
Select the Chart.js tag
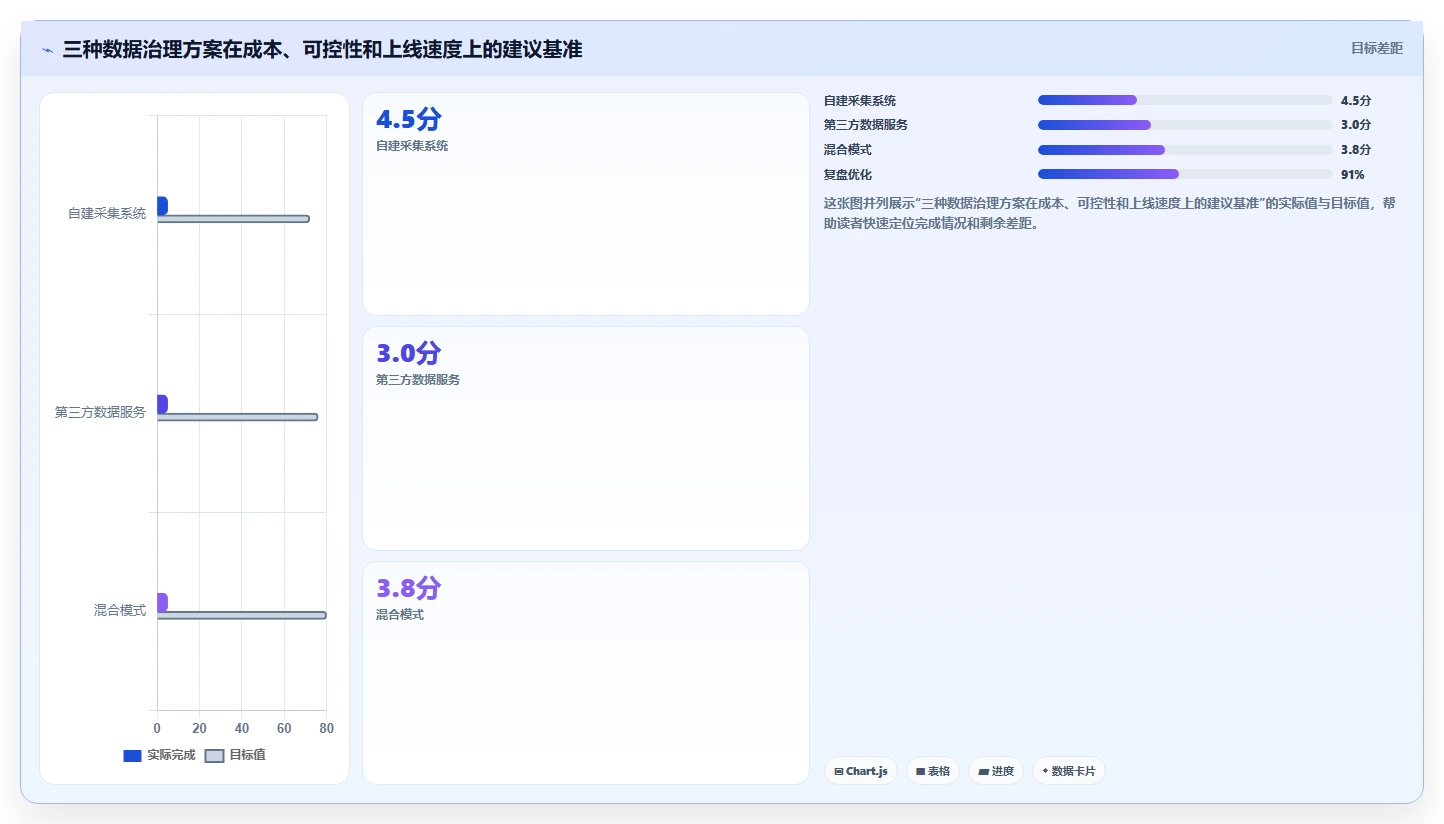pyautogui.click(x=861, y=771)
